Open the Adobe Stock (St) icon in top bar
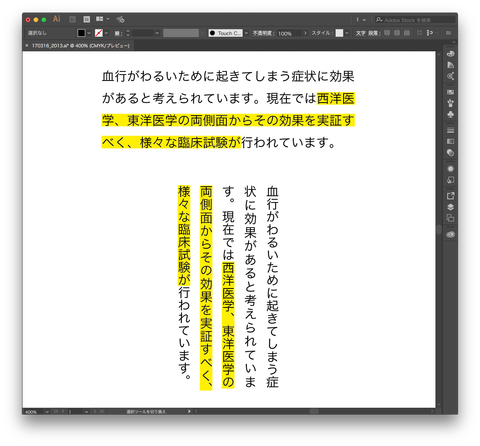Viewport: 480px width, 446px height. (86, 19)
